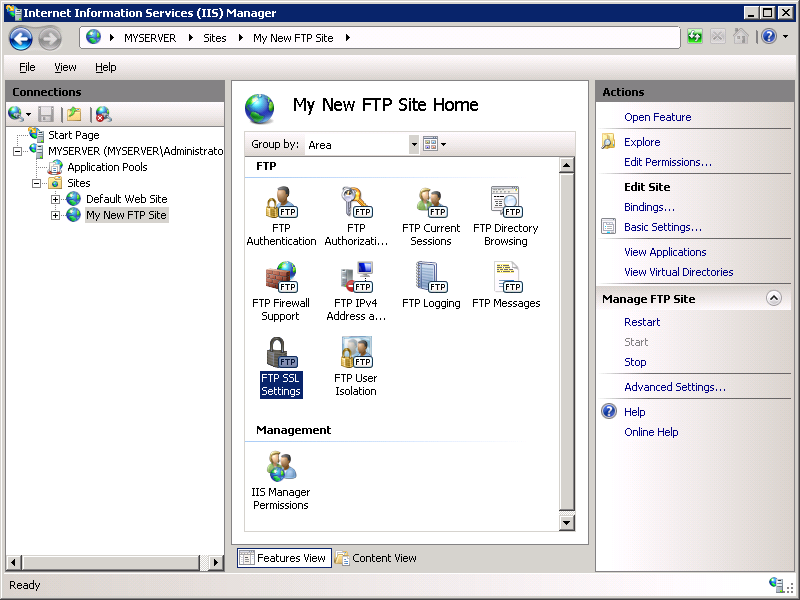Open the Group by dropdown
The image size is (800, 600).
coord(414,144)
